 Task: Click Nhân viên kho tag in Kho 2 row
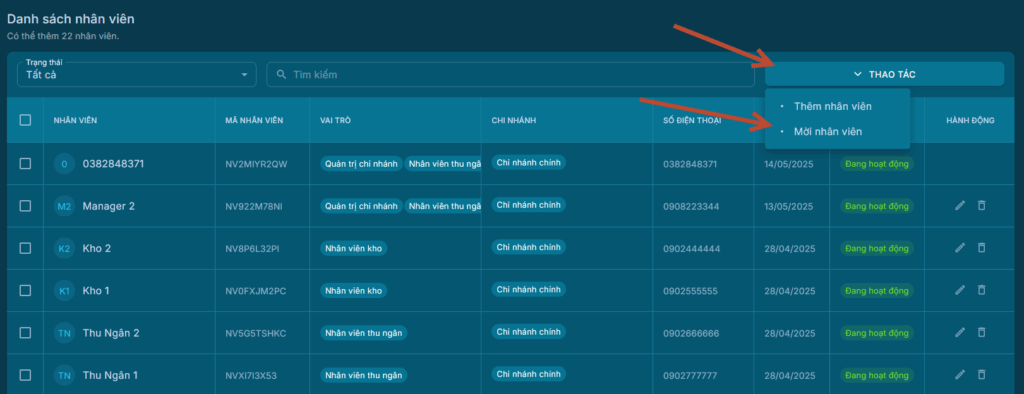353,248
